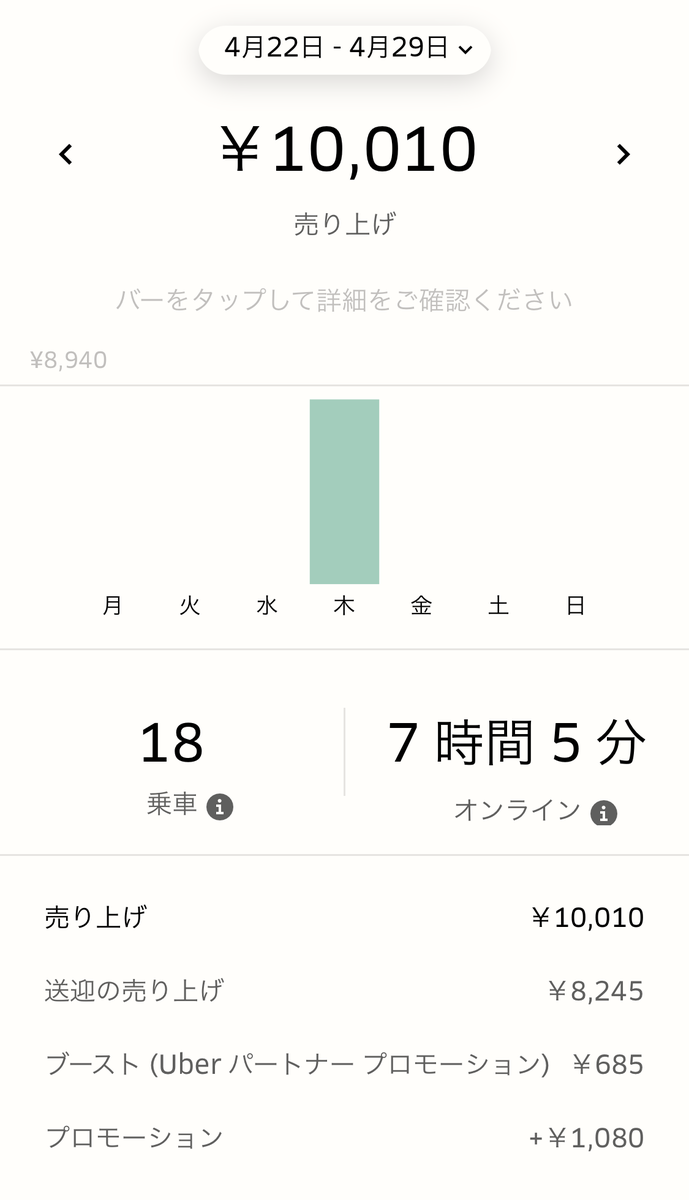Select the 金 day label

point(421,605)
